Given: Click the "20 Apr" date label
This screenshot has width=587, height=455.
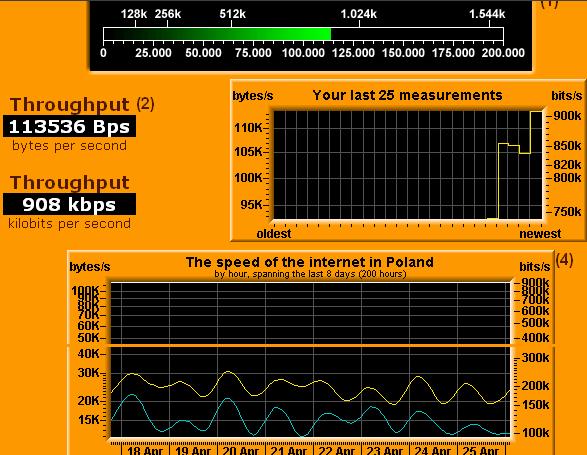Looking at the screenshot, I should pyautogui.click(x=241, y=451).
